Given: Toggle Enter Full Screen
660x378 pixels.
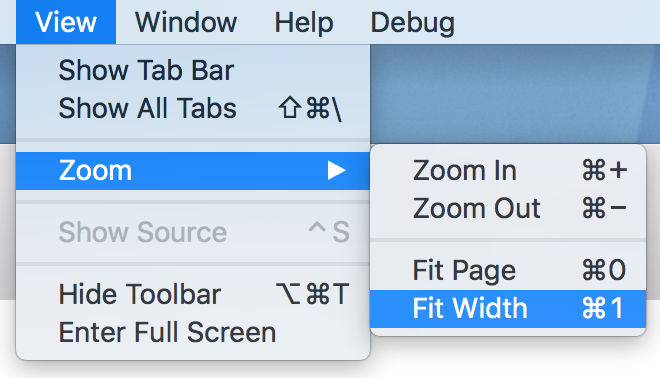Looking at the screenshot, I should click(193, 332).
